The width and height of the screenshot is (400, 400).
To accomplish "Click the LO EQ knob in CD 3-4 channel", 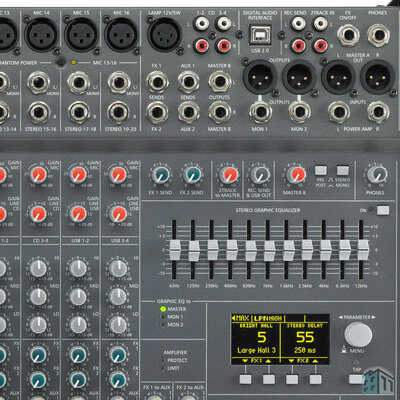I will click(38, 325).
